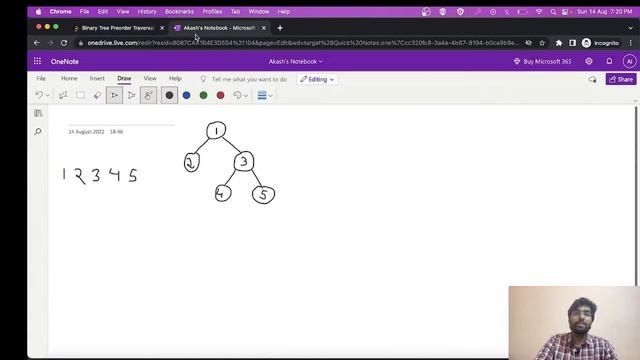Go back in Chrome
The width and height of the screenshot is (640, 360).
click(x=37, y=43)
